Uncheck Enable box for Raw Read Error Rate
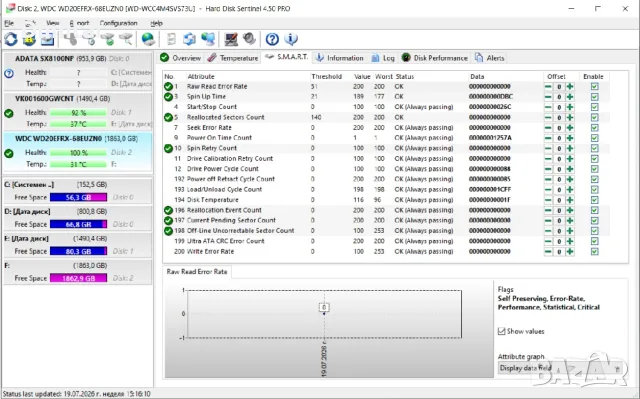Viewport: 640px width, 399px height. coord(594,86)
